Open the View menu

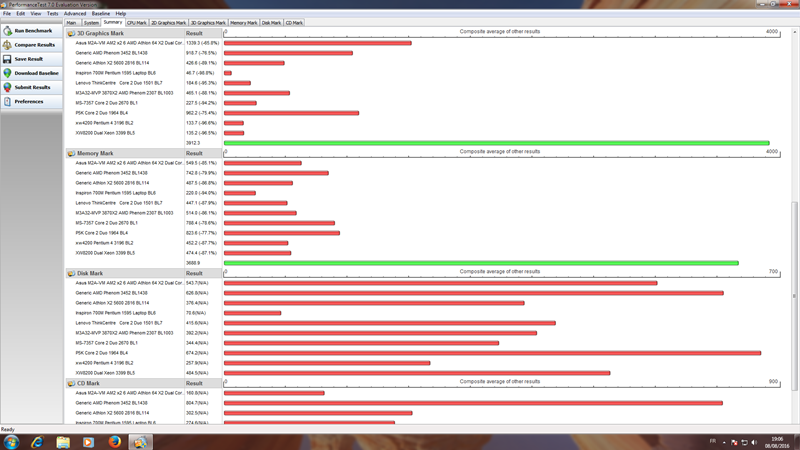[36, 14]
